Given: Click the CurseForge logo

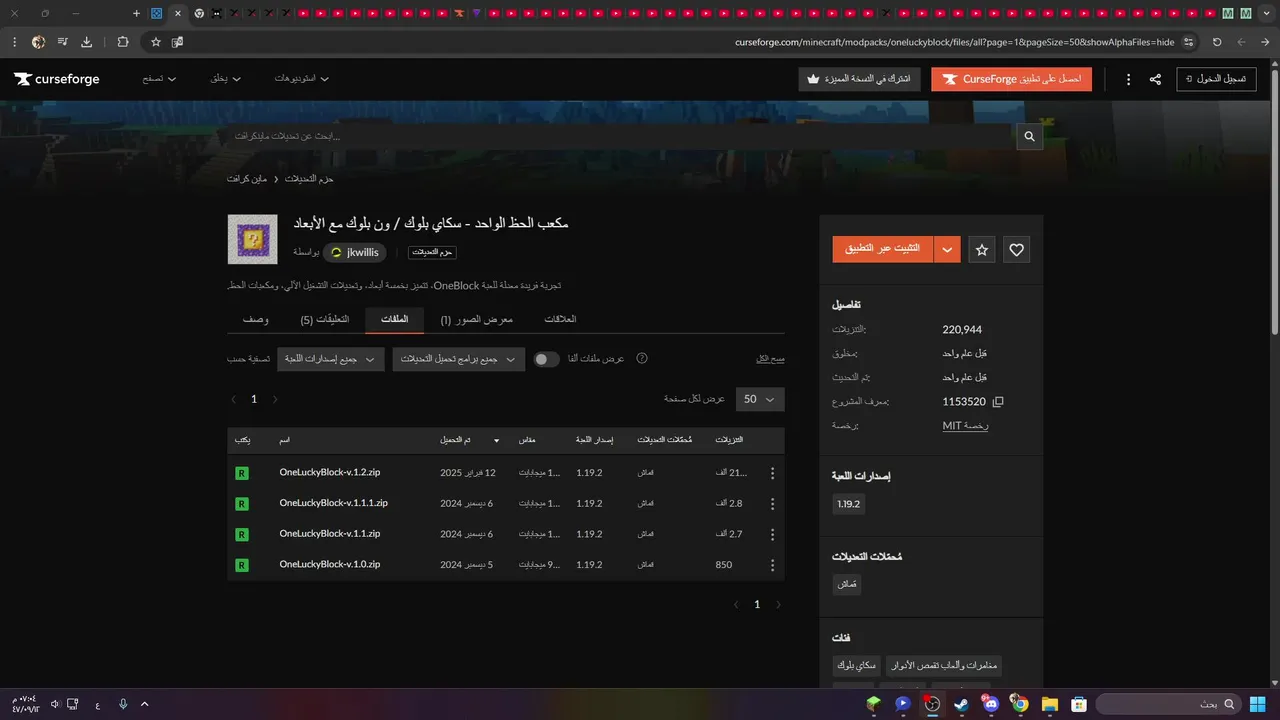Looking at the screenshot, I should (x=57, y=79).
